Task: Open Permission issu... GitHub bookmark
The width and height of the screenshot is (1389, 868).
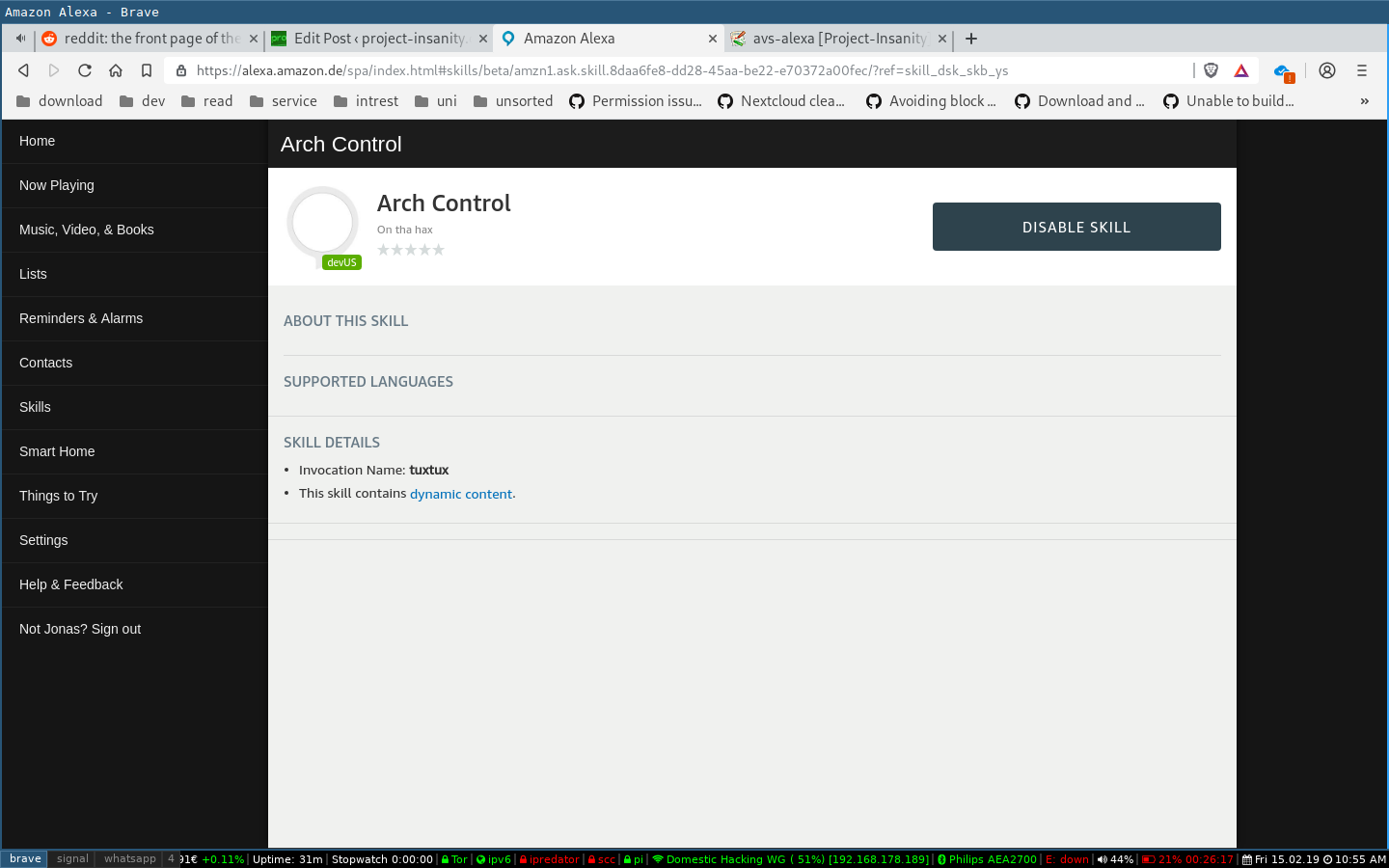Action: (636, 101)
